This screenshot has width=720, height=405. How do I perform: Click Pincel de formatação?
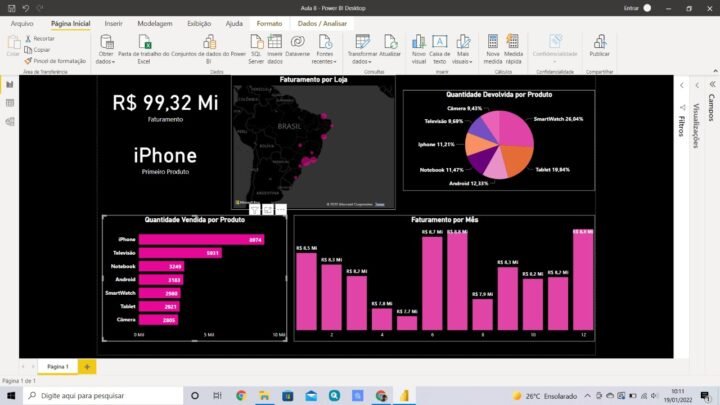(x=54, y=60)
